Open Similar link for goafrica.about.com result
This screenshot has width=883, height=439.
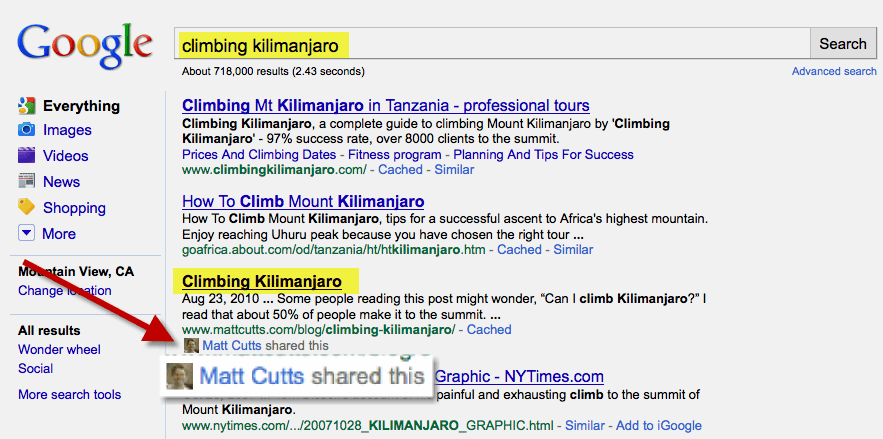[x=573, y=249]
